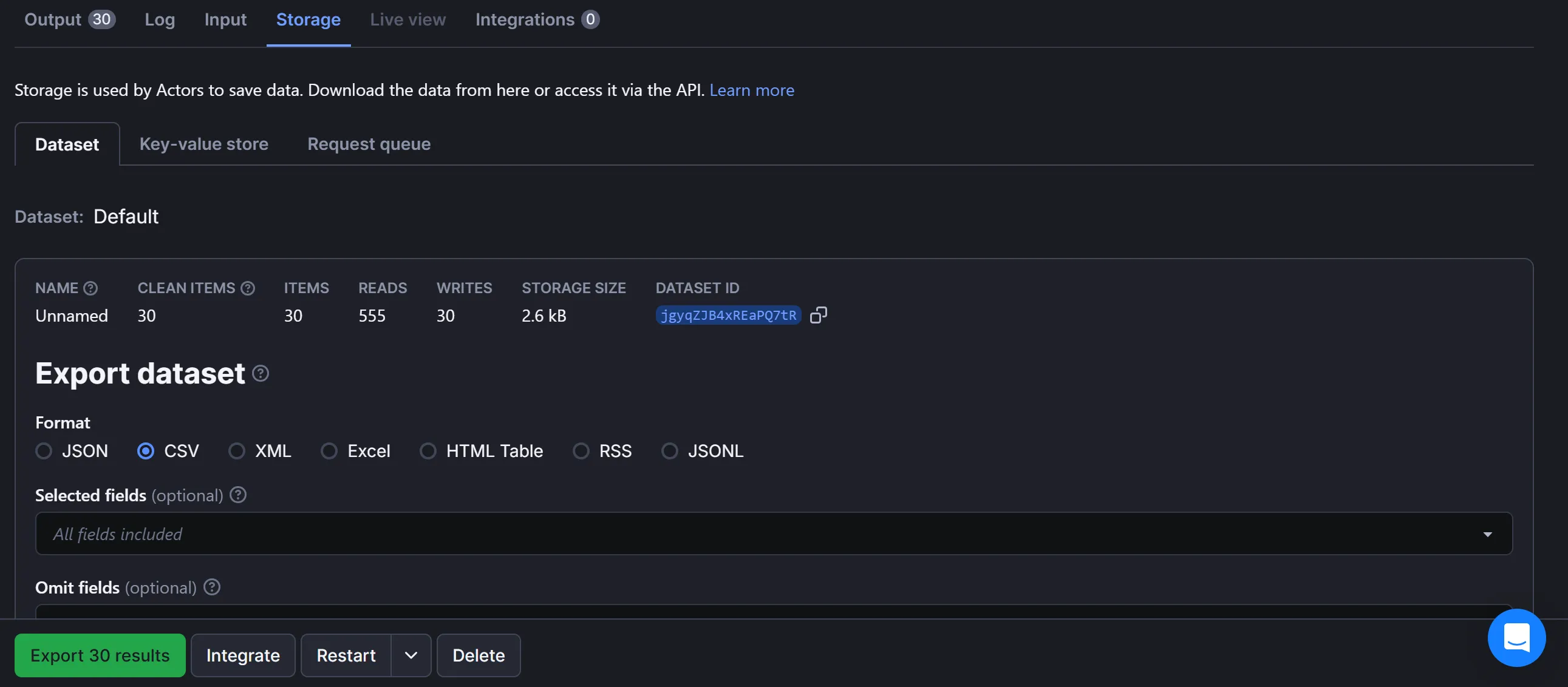Show help for Omit fields
This screenshot has width=1568, height=687.
pyautogui.click(x=212, y=587)
